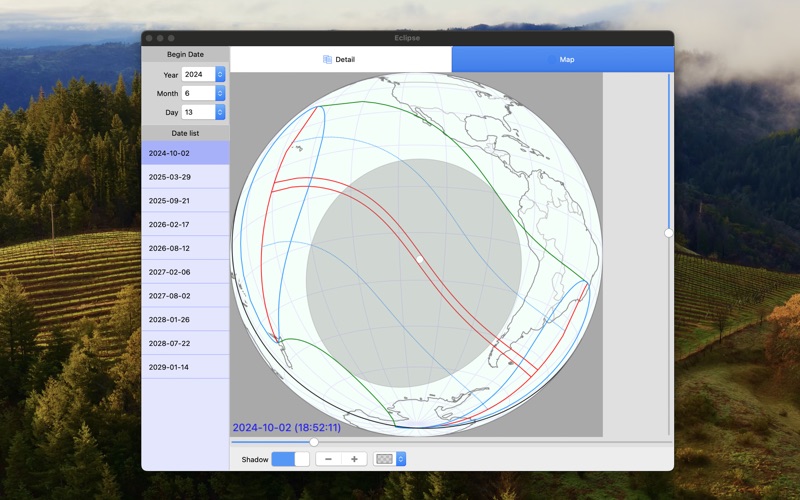The image size is (800, 500).
Task: Select the 2024-10-02 eclipse date
Action: click(x=185, y=153)
